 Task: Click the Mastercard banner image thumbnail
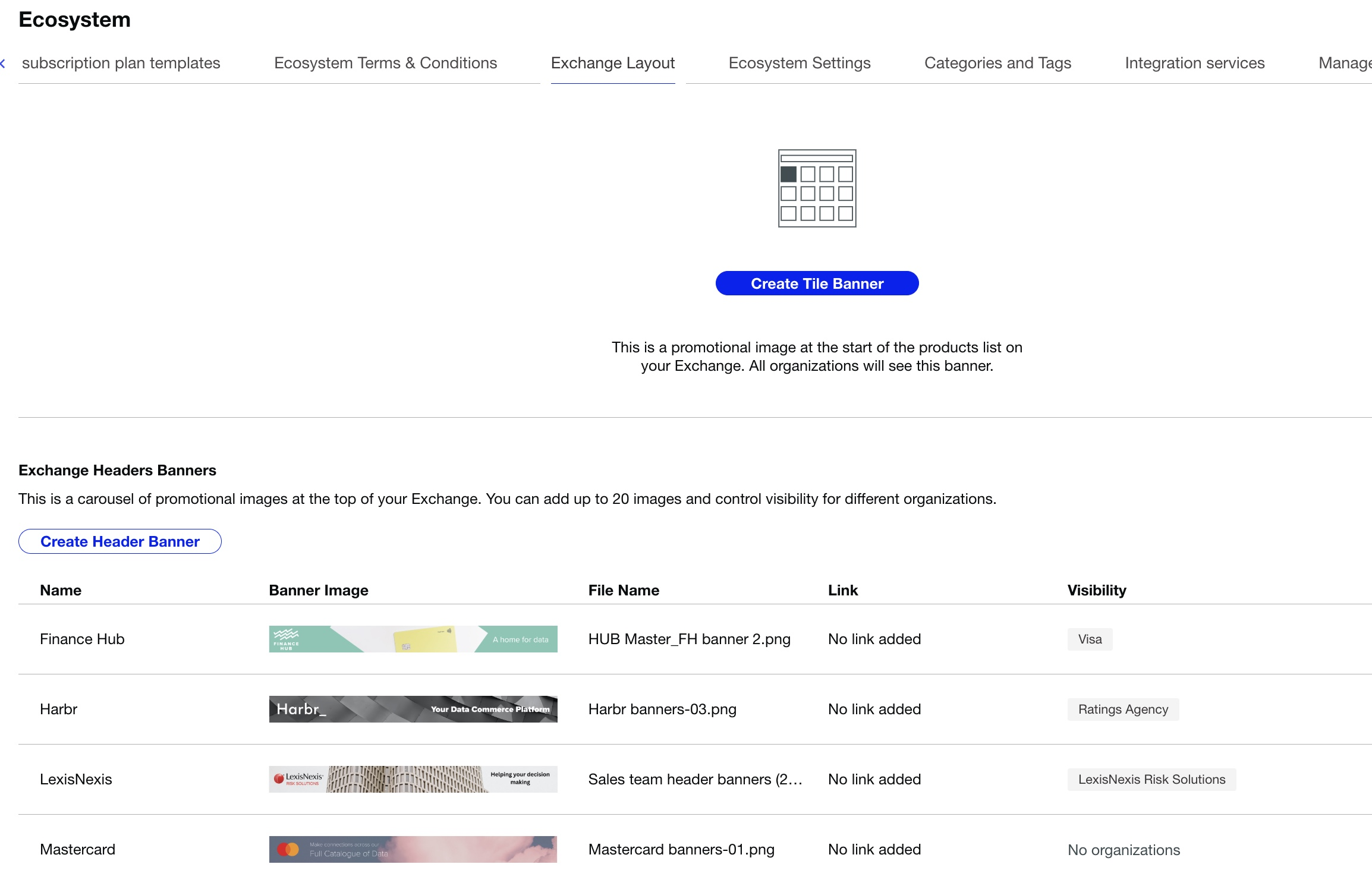coord(413,849)
